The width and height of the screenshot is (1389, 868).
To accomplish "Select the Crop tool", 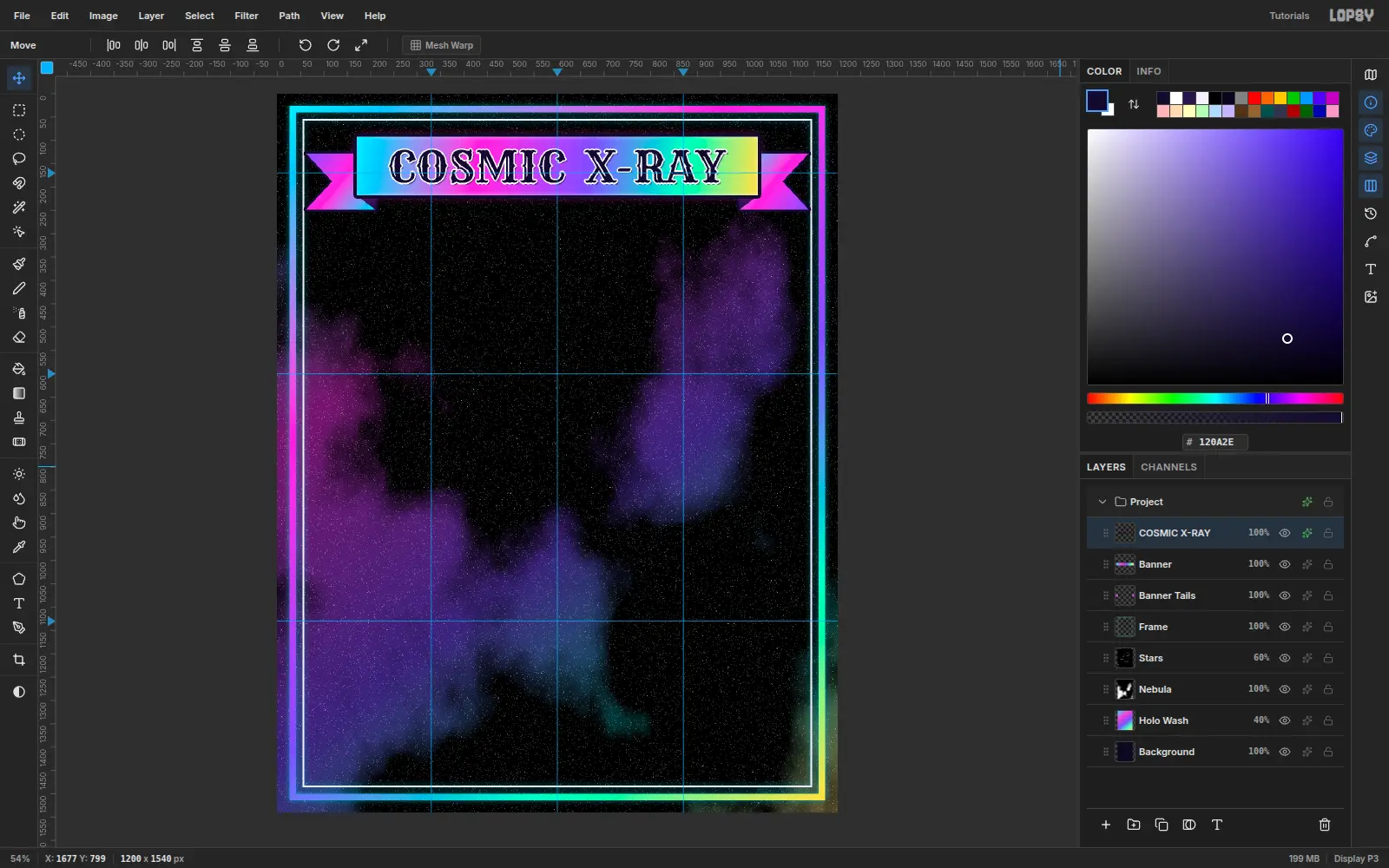I will (x=19, y=660).
